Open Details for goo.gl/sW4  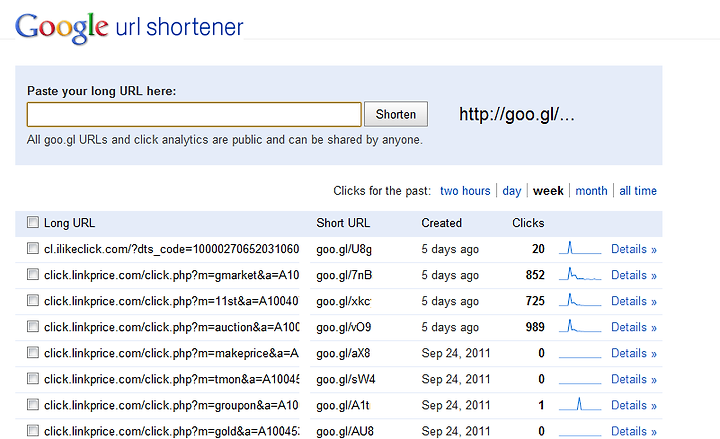pos(634,379)
